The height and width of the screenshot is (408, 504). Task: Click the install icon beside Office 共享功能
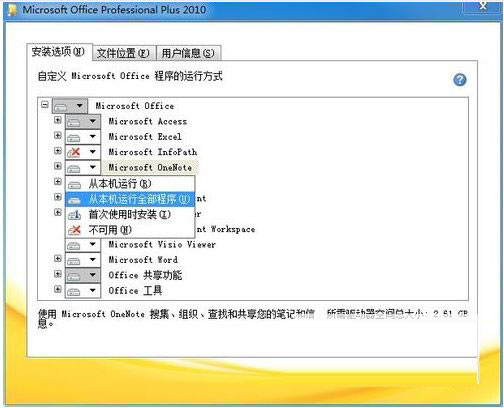coord(73,276)
